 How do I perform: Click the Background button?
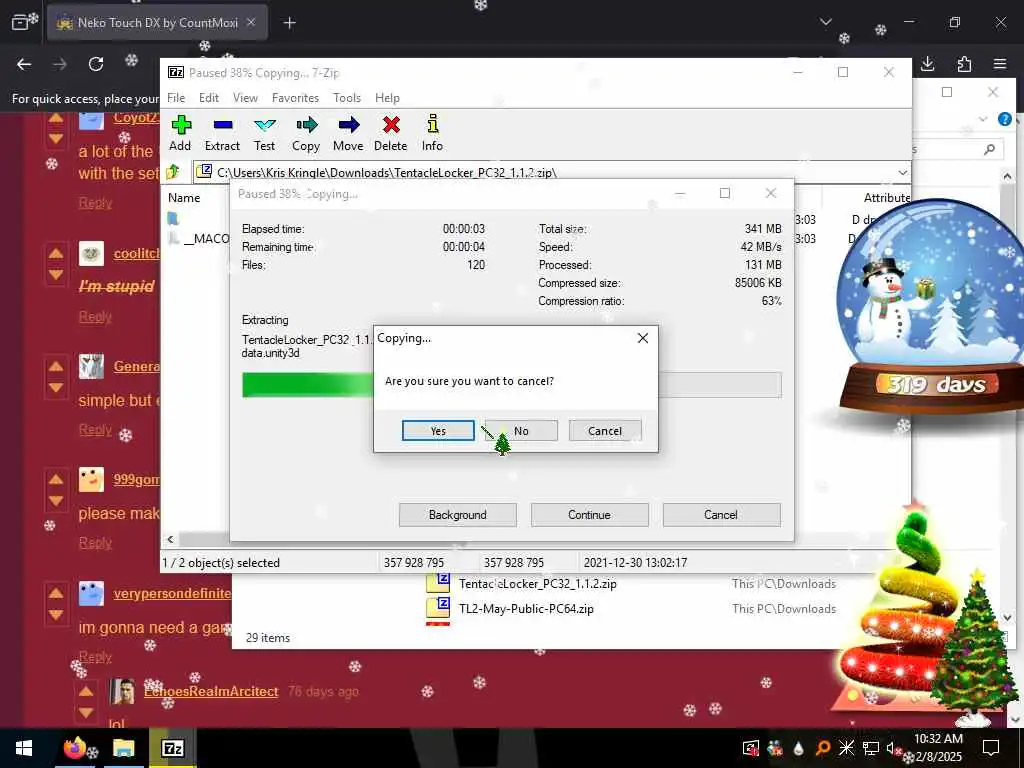click(458, 515)
